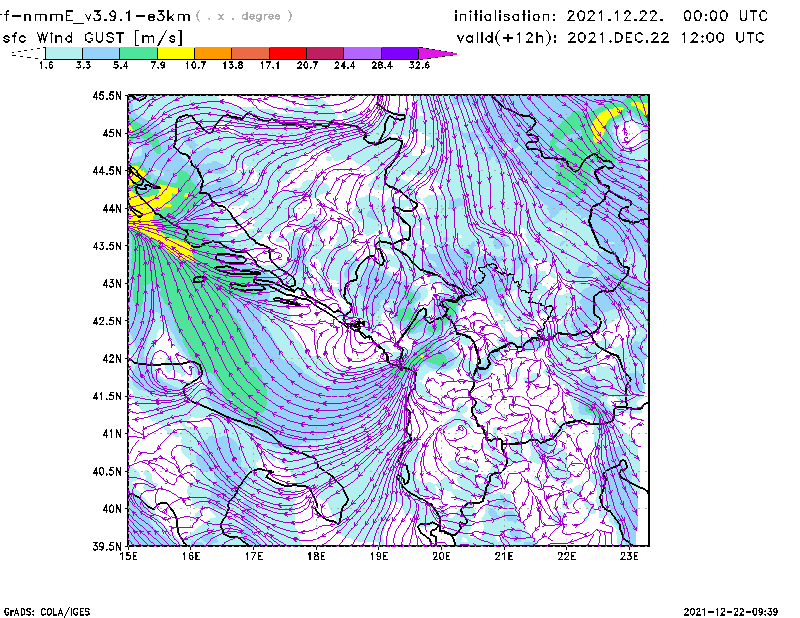Viewport: 800px width, 618px height.
Task: Click the '41N' latitude label
Action: [x=112, y=433]
